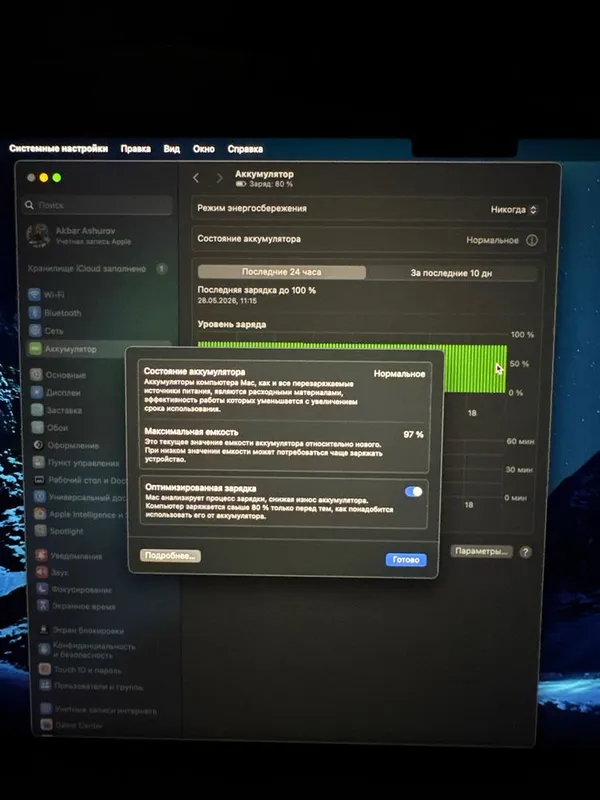Screen dimensions: 600x800
Task: Focus the Поиск search field
Action: point(97,205)
